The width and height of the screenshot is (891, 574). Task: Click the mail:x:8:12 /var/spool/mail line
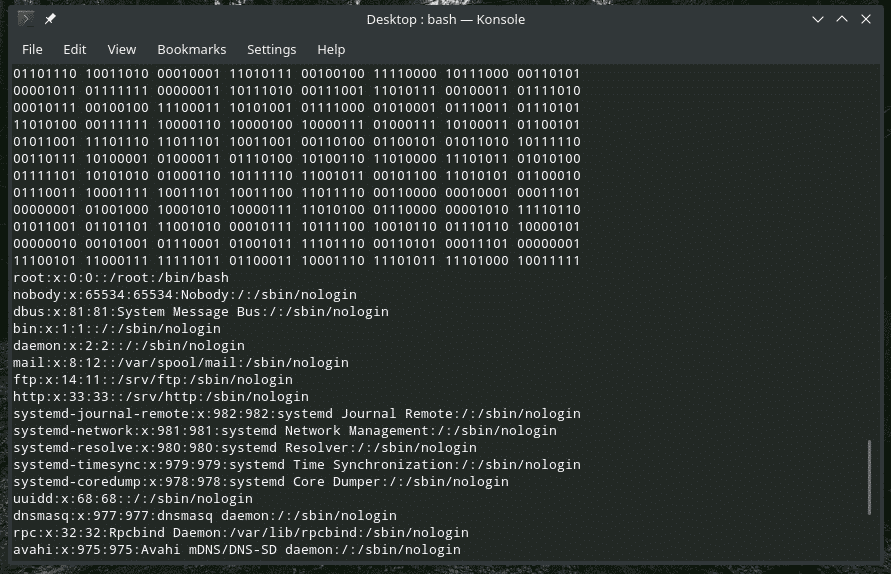(181, 363)
